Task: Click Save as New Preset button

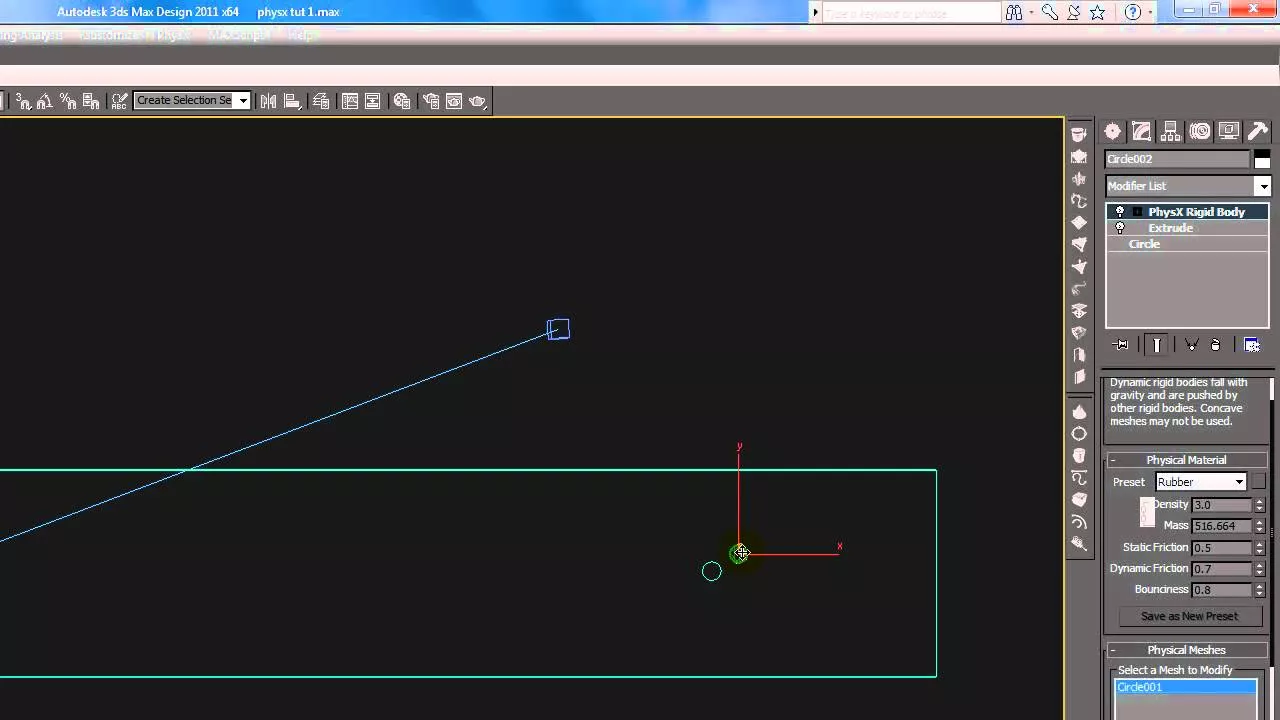Action: point(1189,616)
